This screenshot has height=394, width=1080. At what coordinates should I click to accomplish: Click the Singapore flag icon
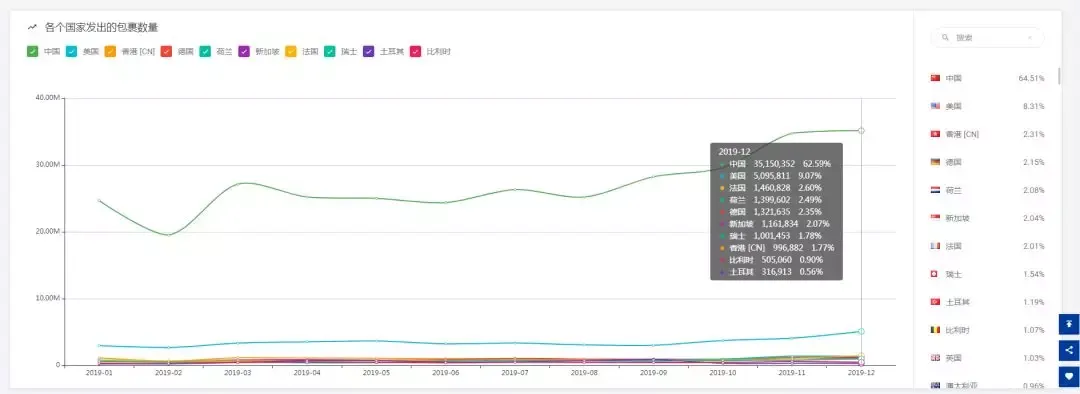[x=935, y=218]
